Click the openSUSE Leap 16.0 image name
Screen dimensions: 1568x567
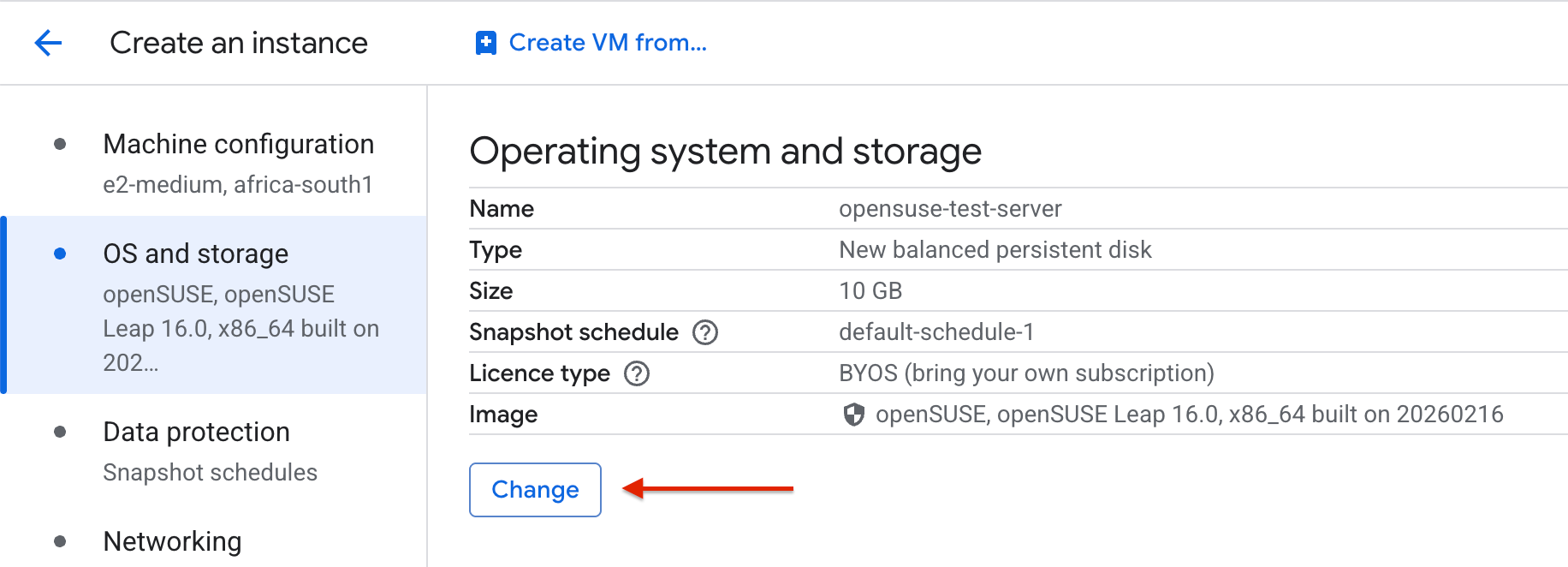pyautogui.click(x=1189, y=415)
